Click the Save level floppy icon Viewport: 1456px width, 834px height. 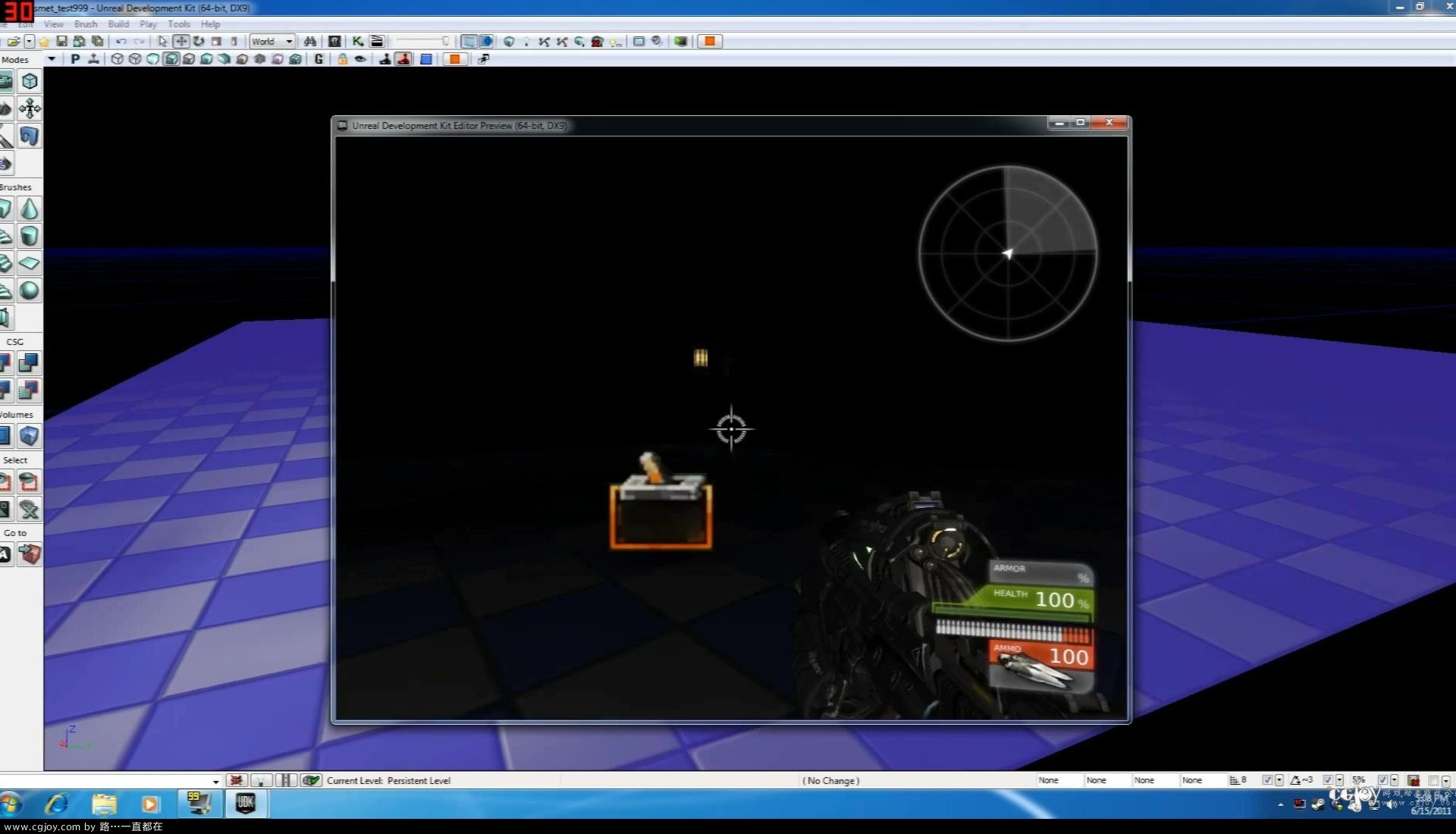[x=62, y=42]
